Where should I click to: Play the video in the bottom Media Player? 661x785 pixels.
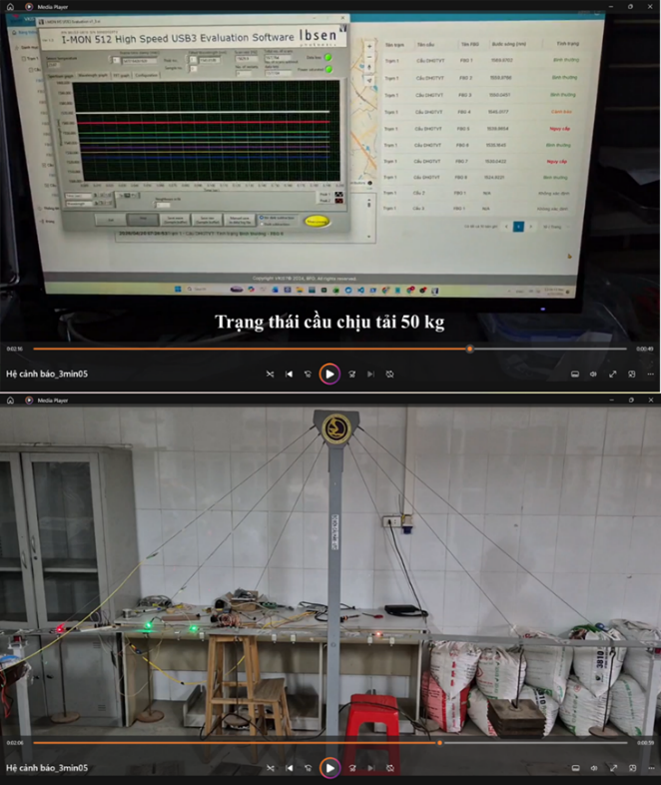[330, 767]
